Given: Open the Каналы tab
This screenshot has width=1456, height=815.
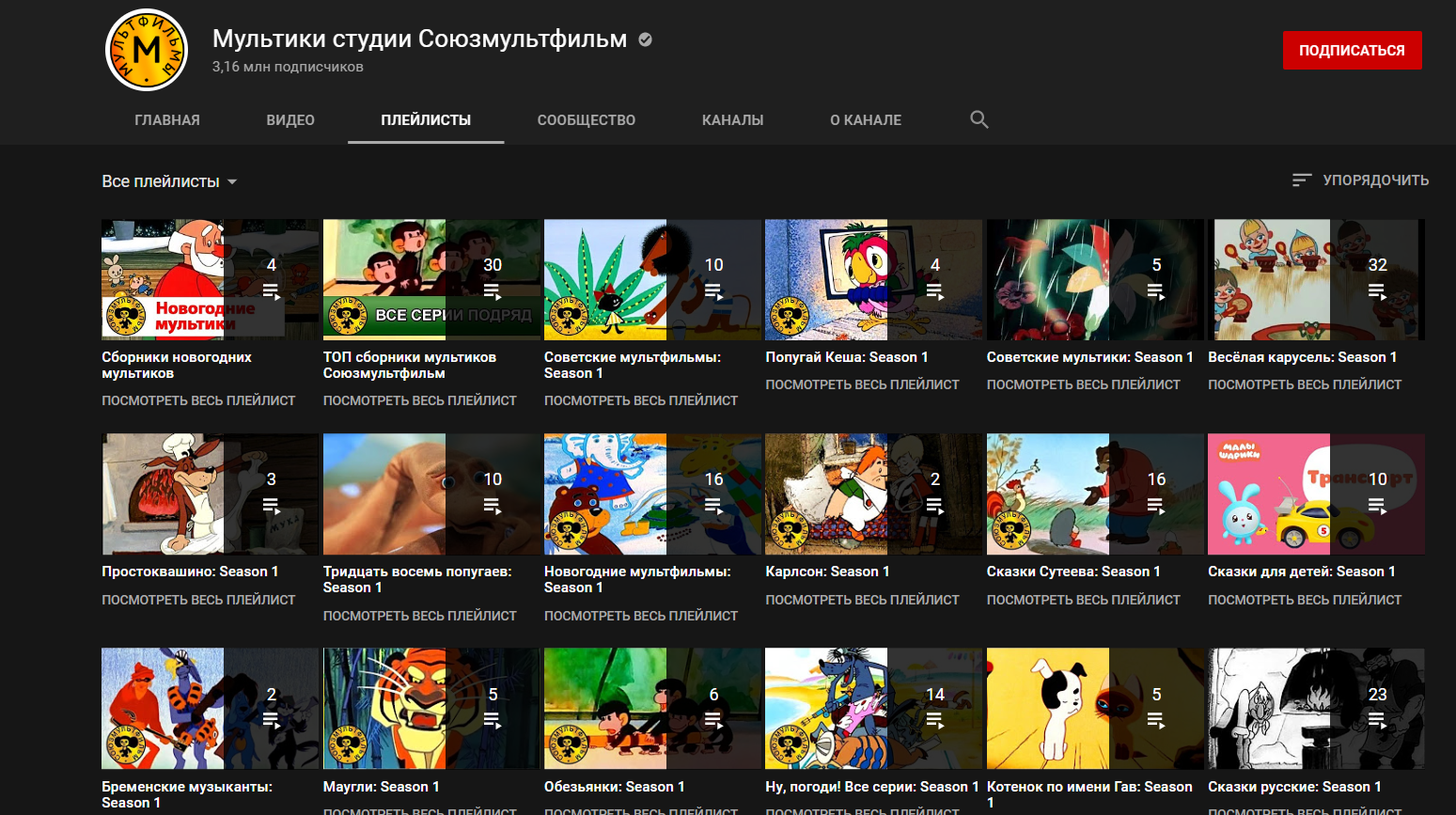Looking at the screenshot, I should [x=732, y=120].
